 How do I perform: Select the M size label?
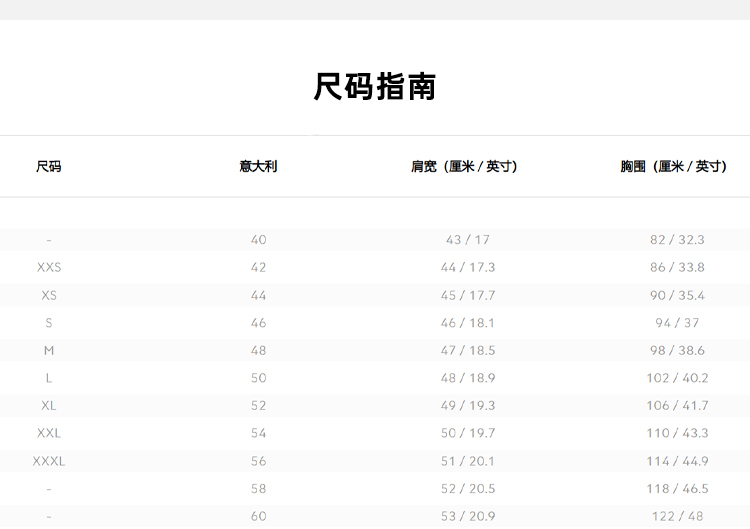click(x=48, y=351)
